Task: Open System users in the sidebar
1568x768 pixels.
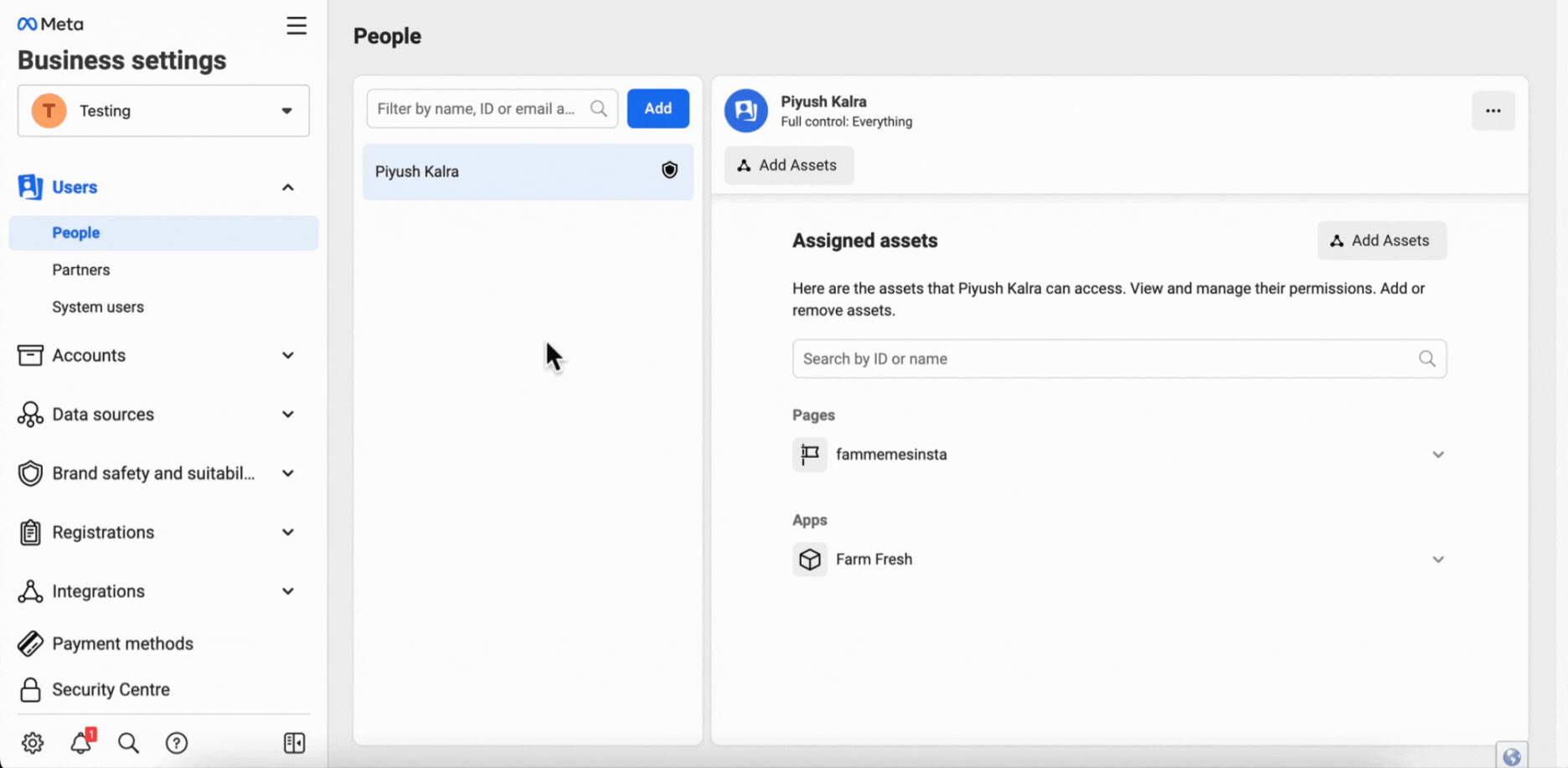Action: pyautogui.click(x=98, y=307)
